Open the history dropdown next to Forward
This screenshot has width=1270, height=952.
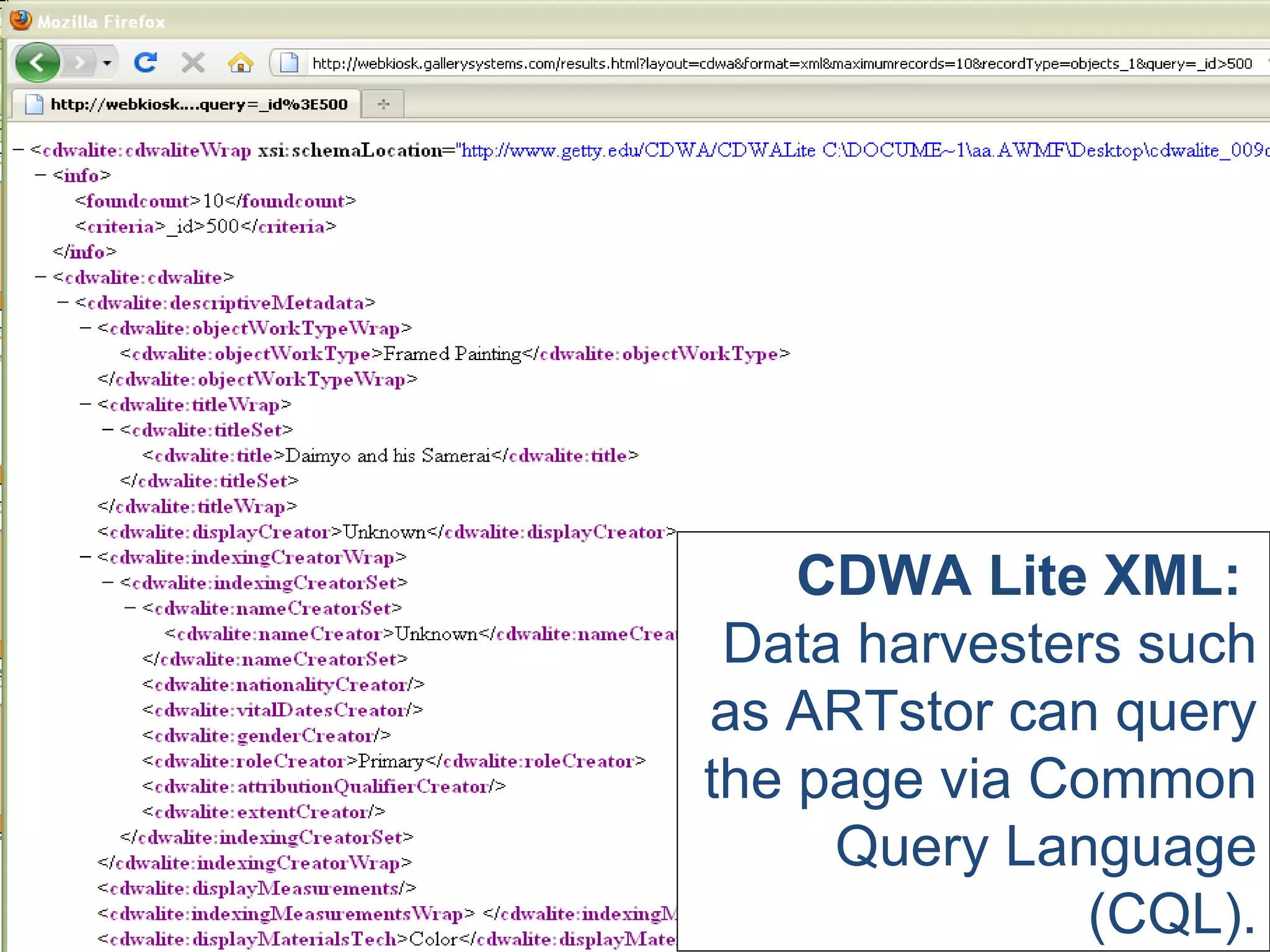107,63
